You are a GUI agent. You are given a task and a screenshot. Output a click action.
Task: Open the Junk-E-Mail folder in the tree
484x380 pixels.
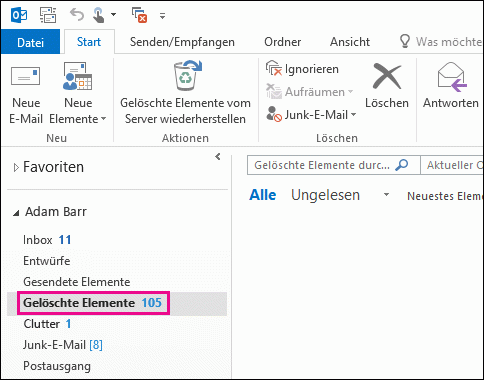click(63, 345)
